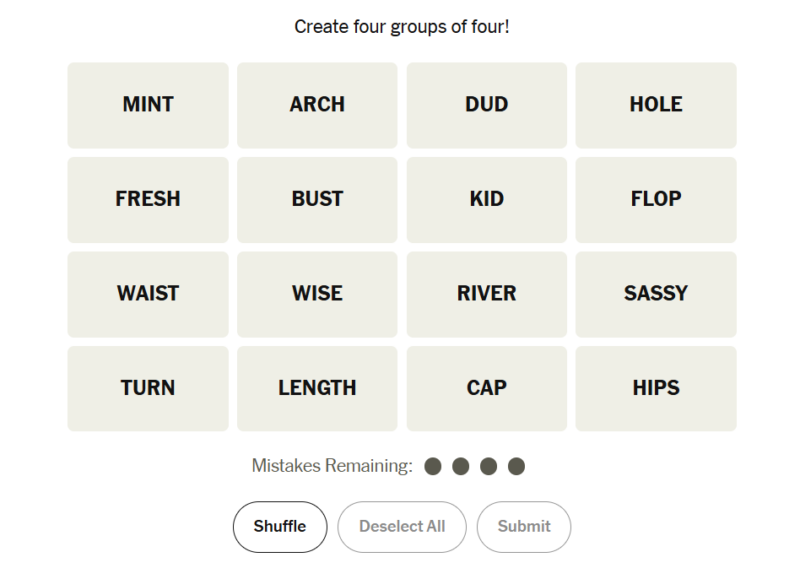
Task: Choose the FRESH word tile
Action: [148, 199]
